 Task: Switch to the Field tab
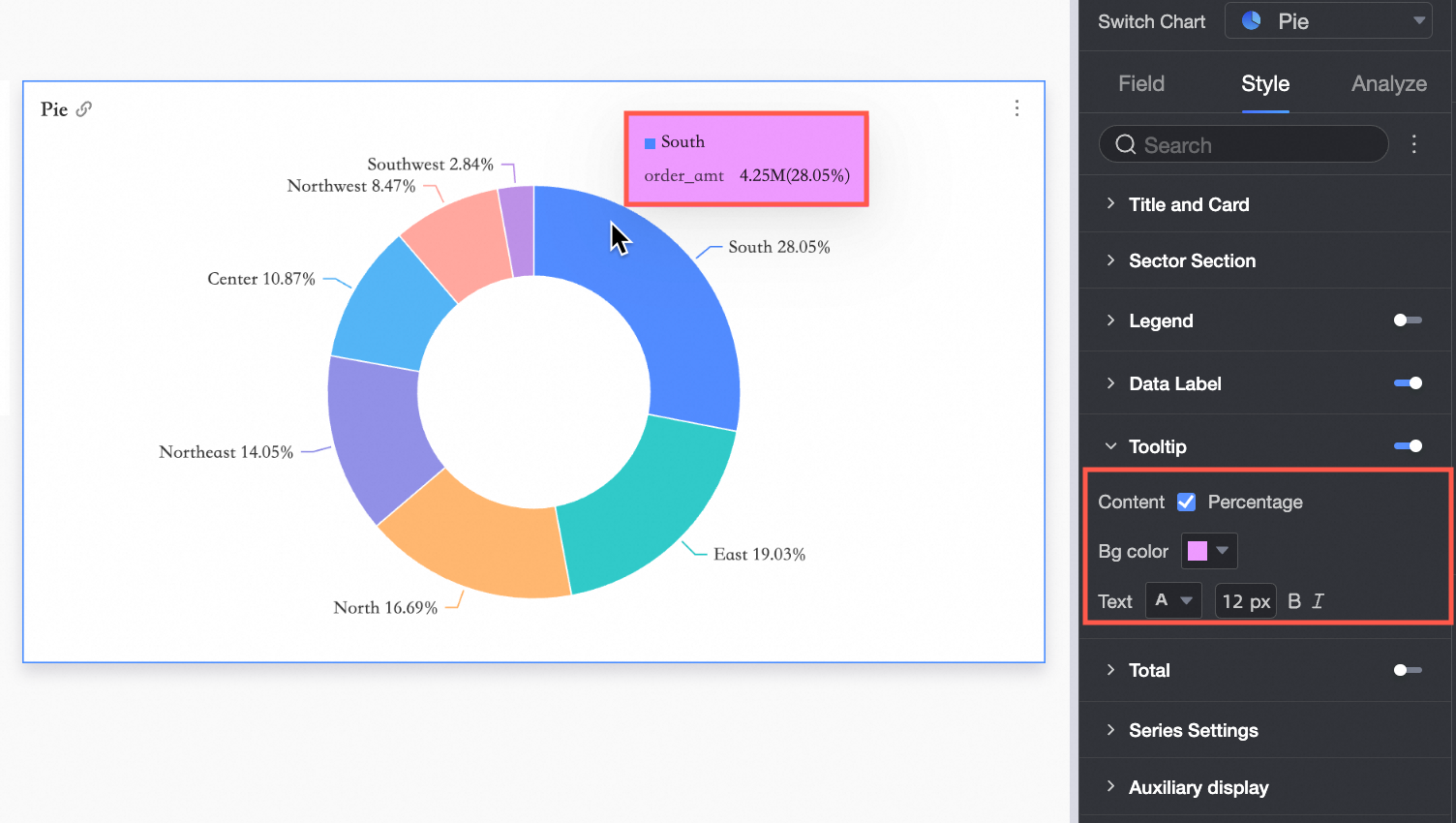coord(1141,83)
